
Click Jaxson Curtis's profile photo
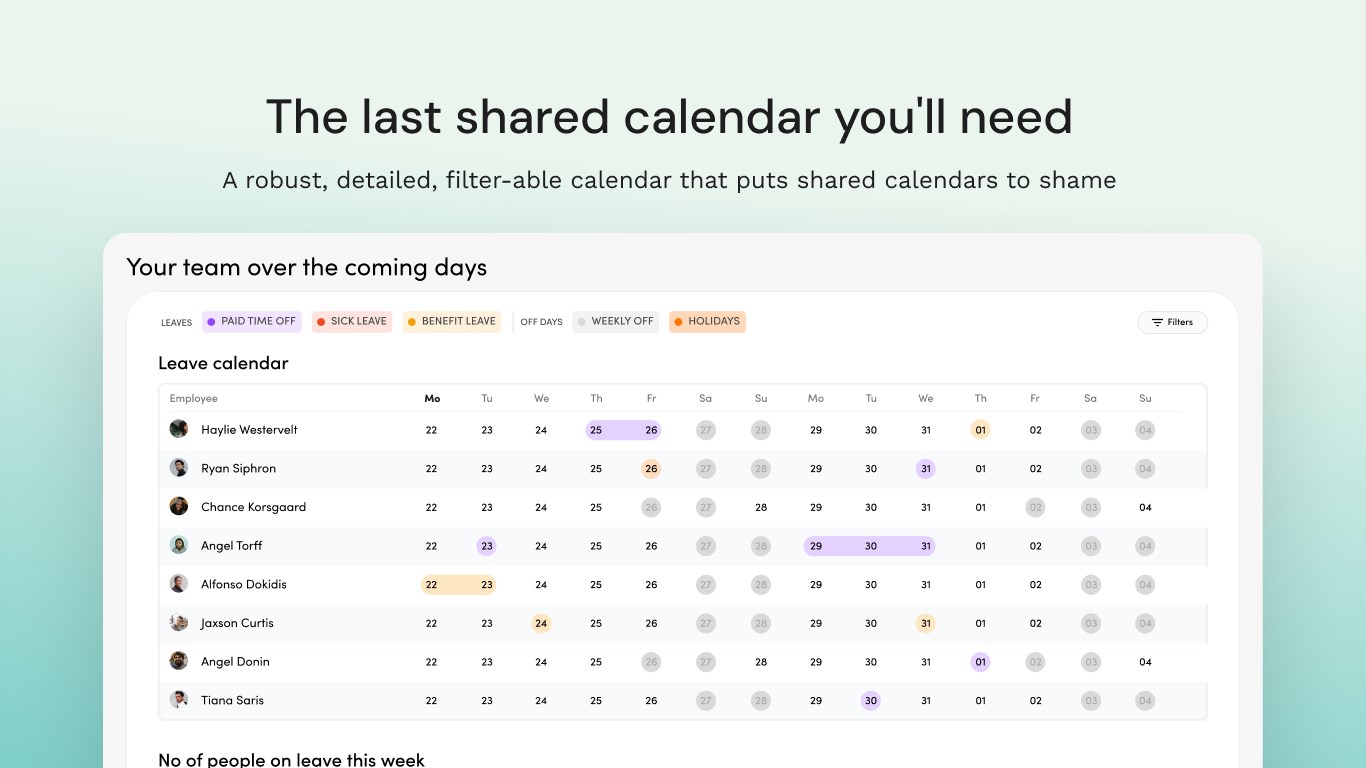pyautogui.click(x=179, y=622)
